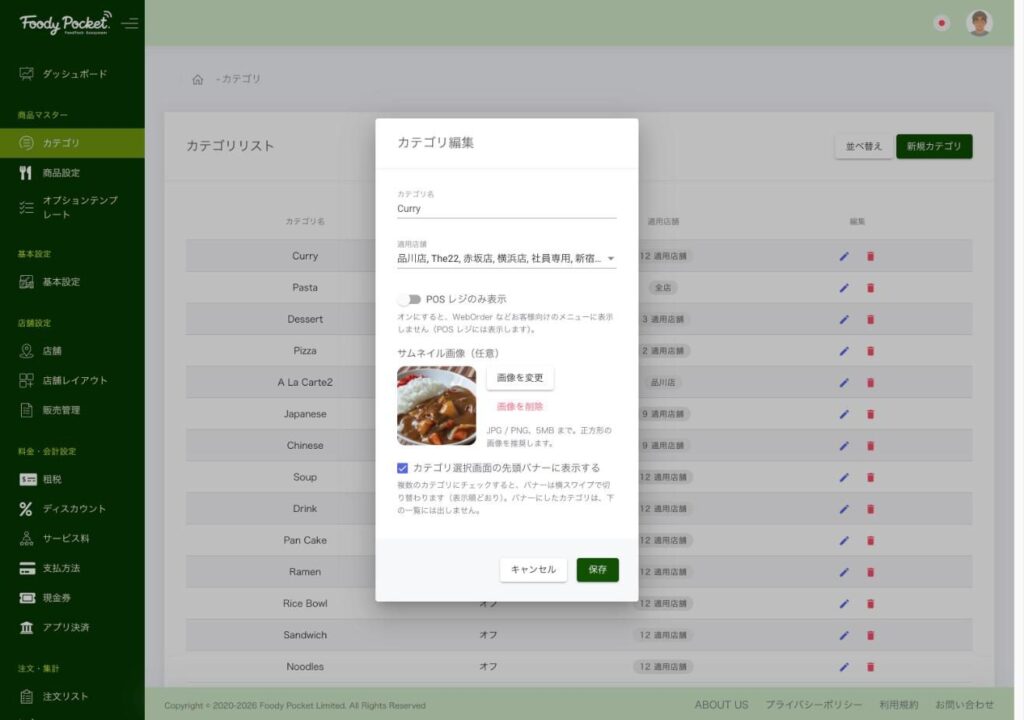Delete the Sandwich category row
1024x720 pixels.
870,635
